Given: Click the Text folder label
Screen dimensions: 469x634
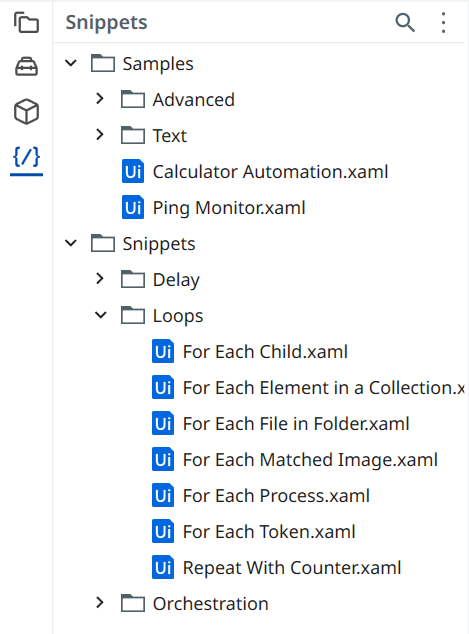Looking at the screenshot, I should tap(170, 135).
